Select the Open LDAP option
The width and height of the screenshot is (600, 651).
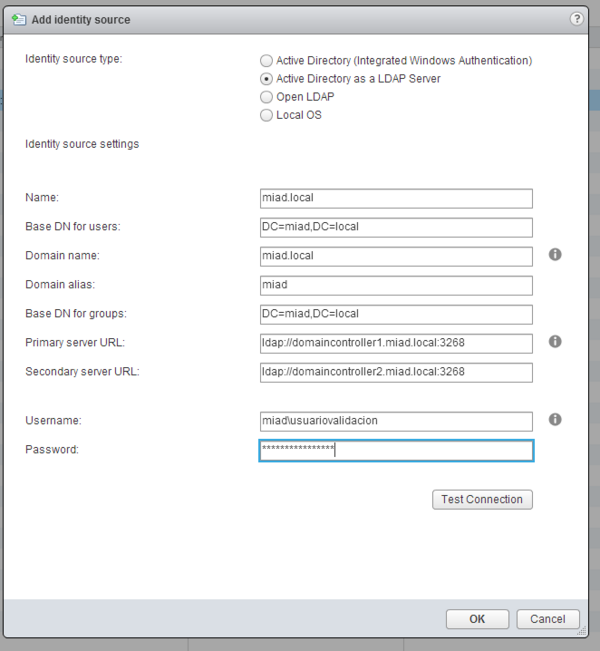click(266, 97)
